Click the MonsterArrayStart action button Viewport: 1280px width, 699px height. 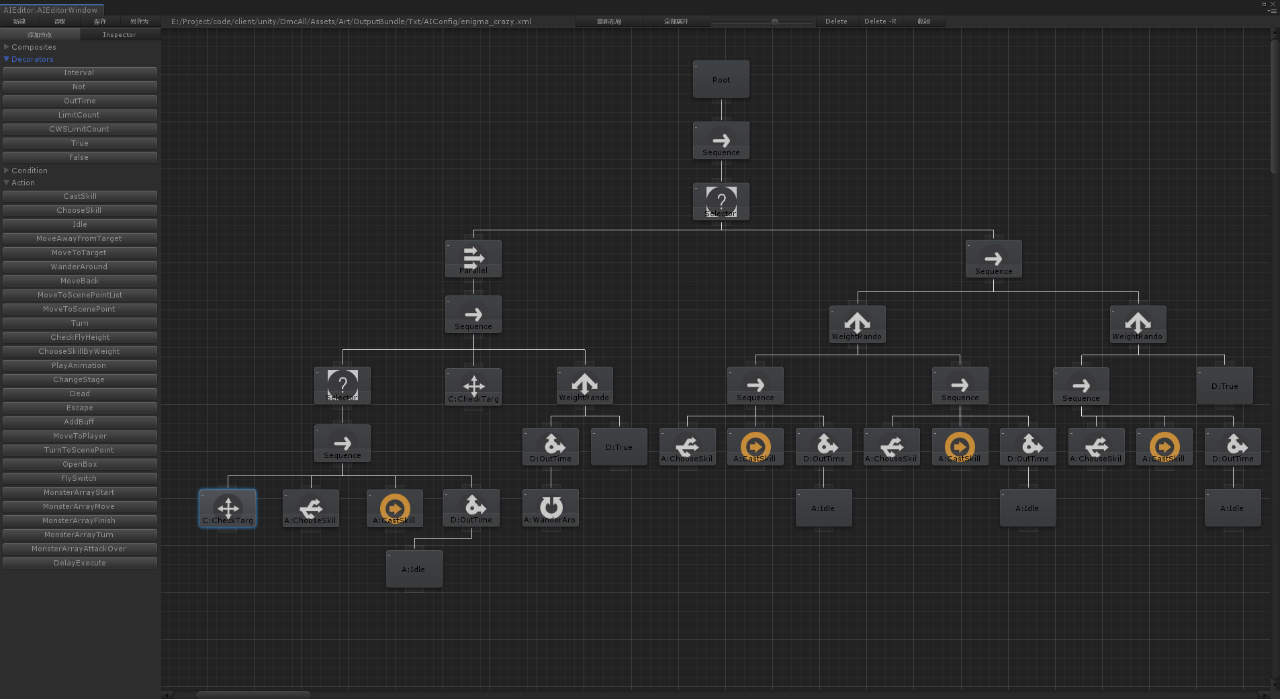(x=79, y=492)
